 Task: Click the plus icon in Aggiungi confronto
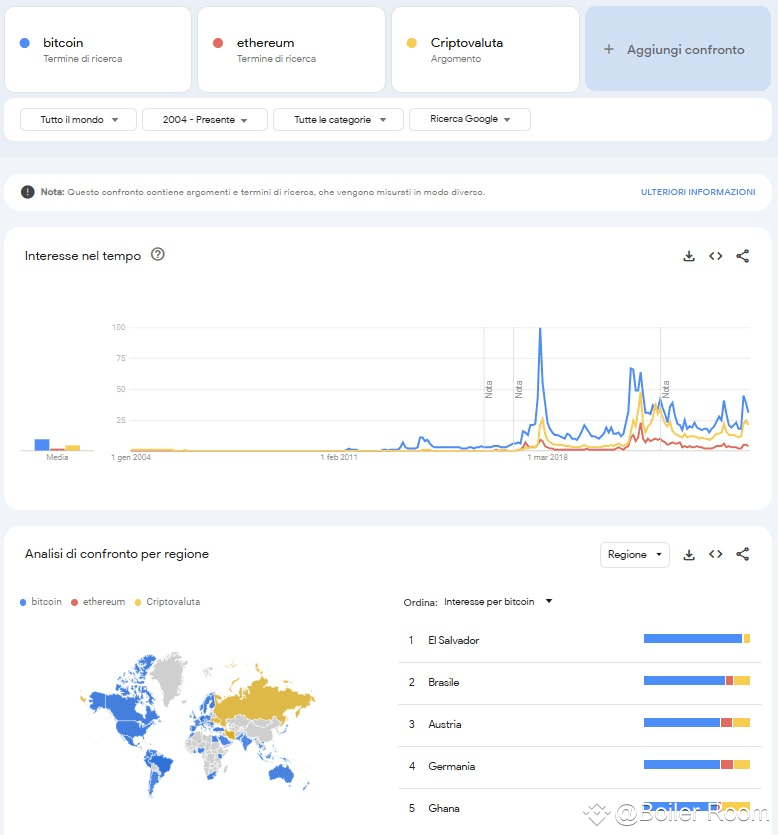click(609, 49)
